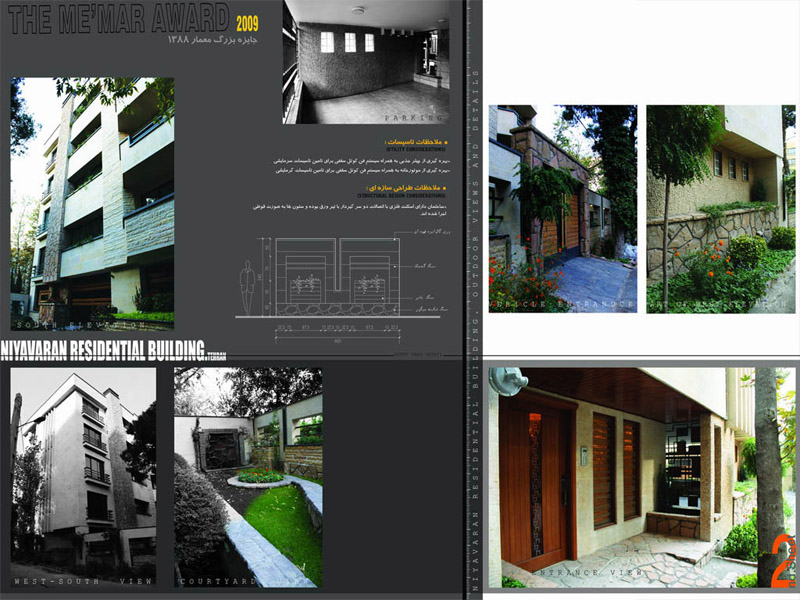Image resolution: width=800 pixels, height=600 pixels.
Task: Open the entrance view wooden door photo
Action: 640,478
